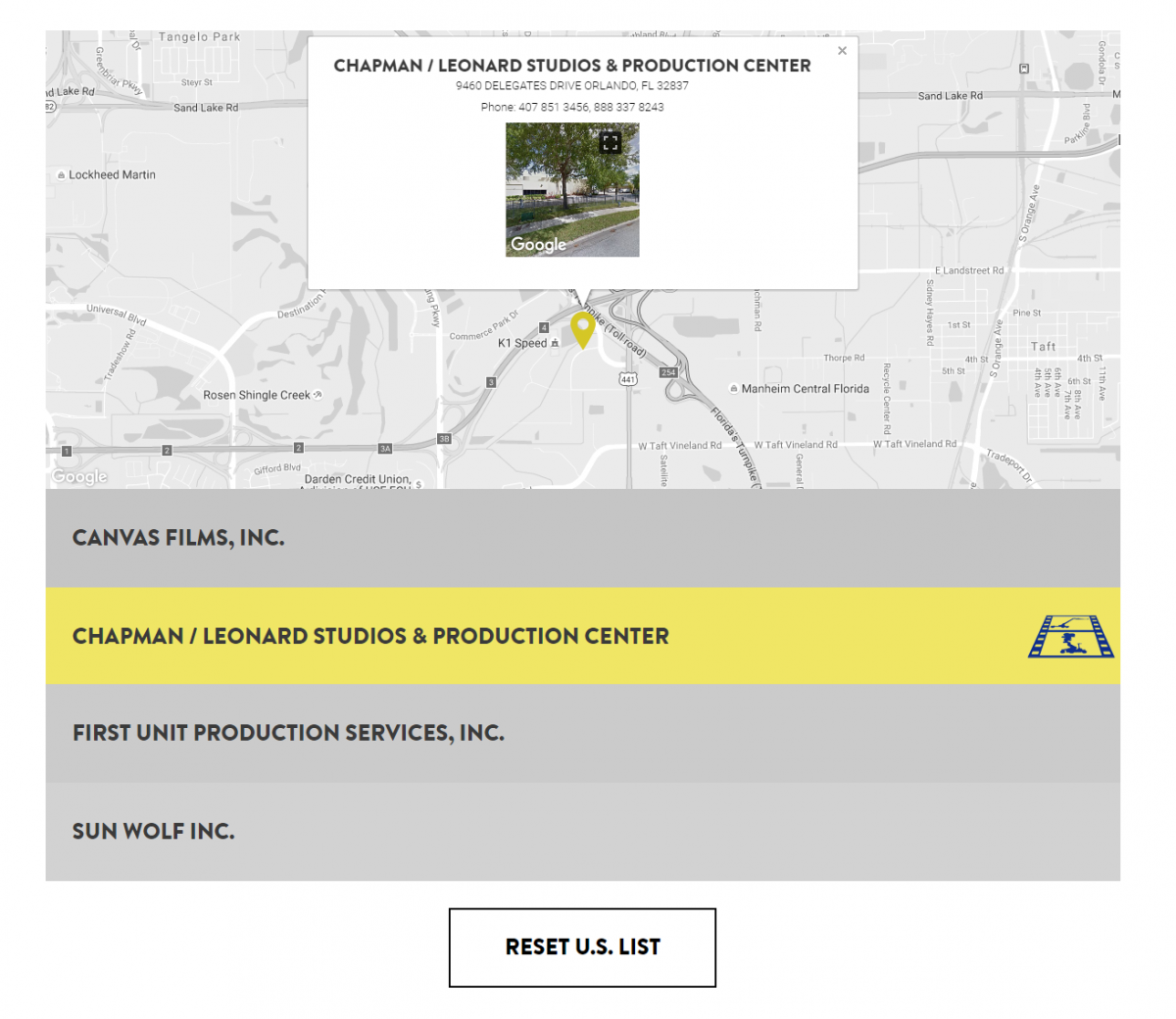1176x1019 pixels.
Task: Select First Unit Production Services, Inc.
Action: pyautogui.click(x=583, y=733)
